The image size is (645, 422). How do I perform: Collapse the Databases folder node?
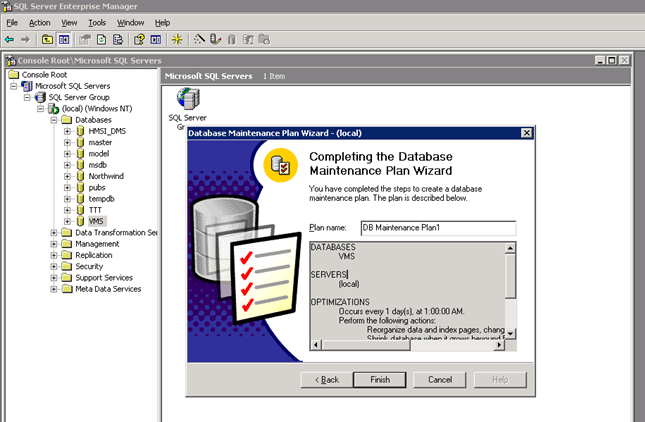pyautogui.click(x=54, y=120)
